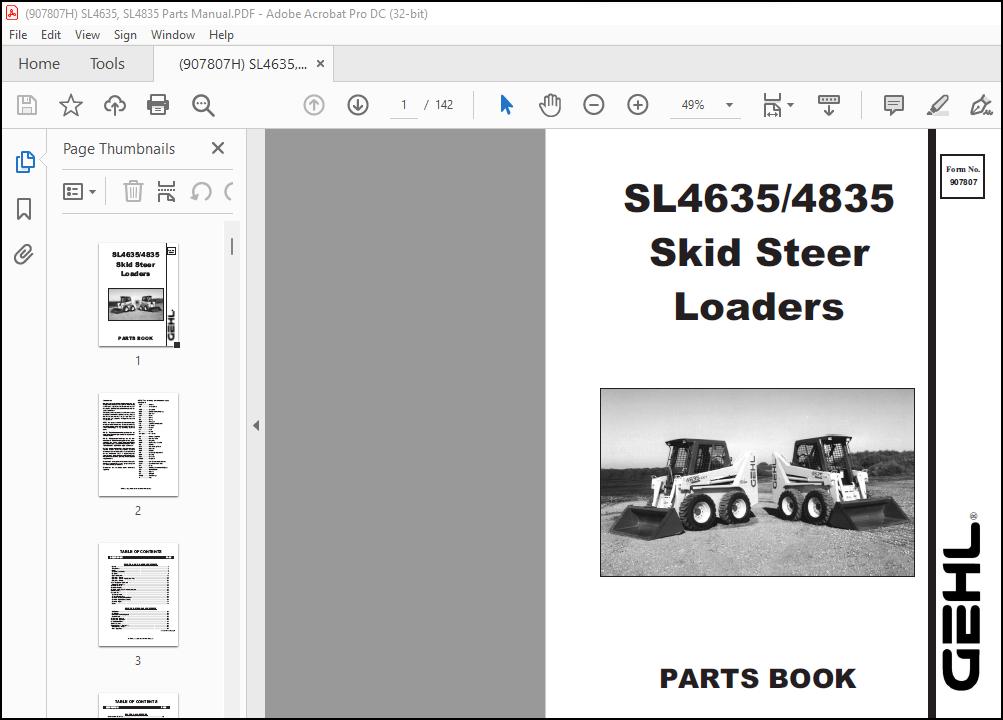Image resolution: width=1003 pixels, height=720 pixels.
Task: Go to next page arrow
Action: point(358,105)
